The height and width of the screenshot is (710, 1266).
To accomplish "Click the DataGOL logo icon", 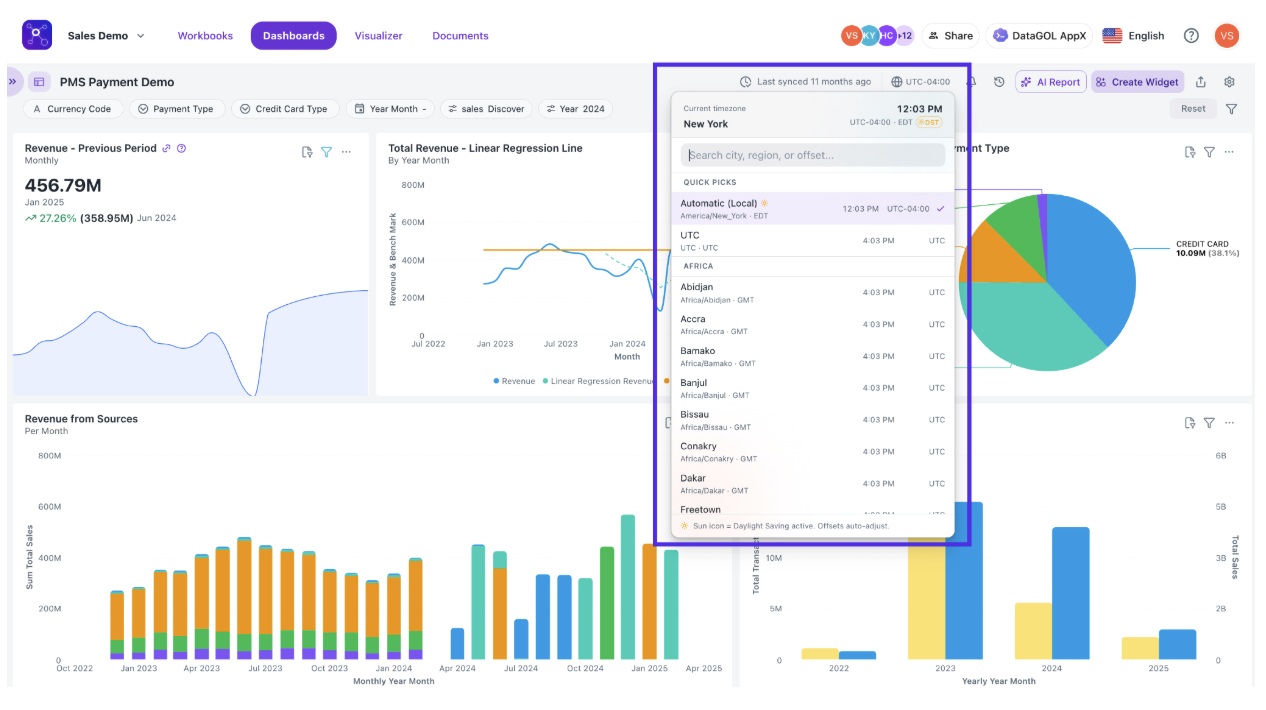I will tap(37, 35).
